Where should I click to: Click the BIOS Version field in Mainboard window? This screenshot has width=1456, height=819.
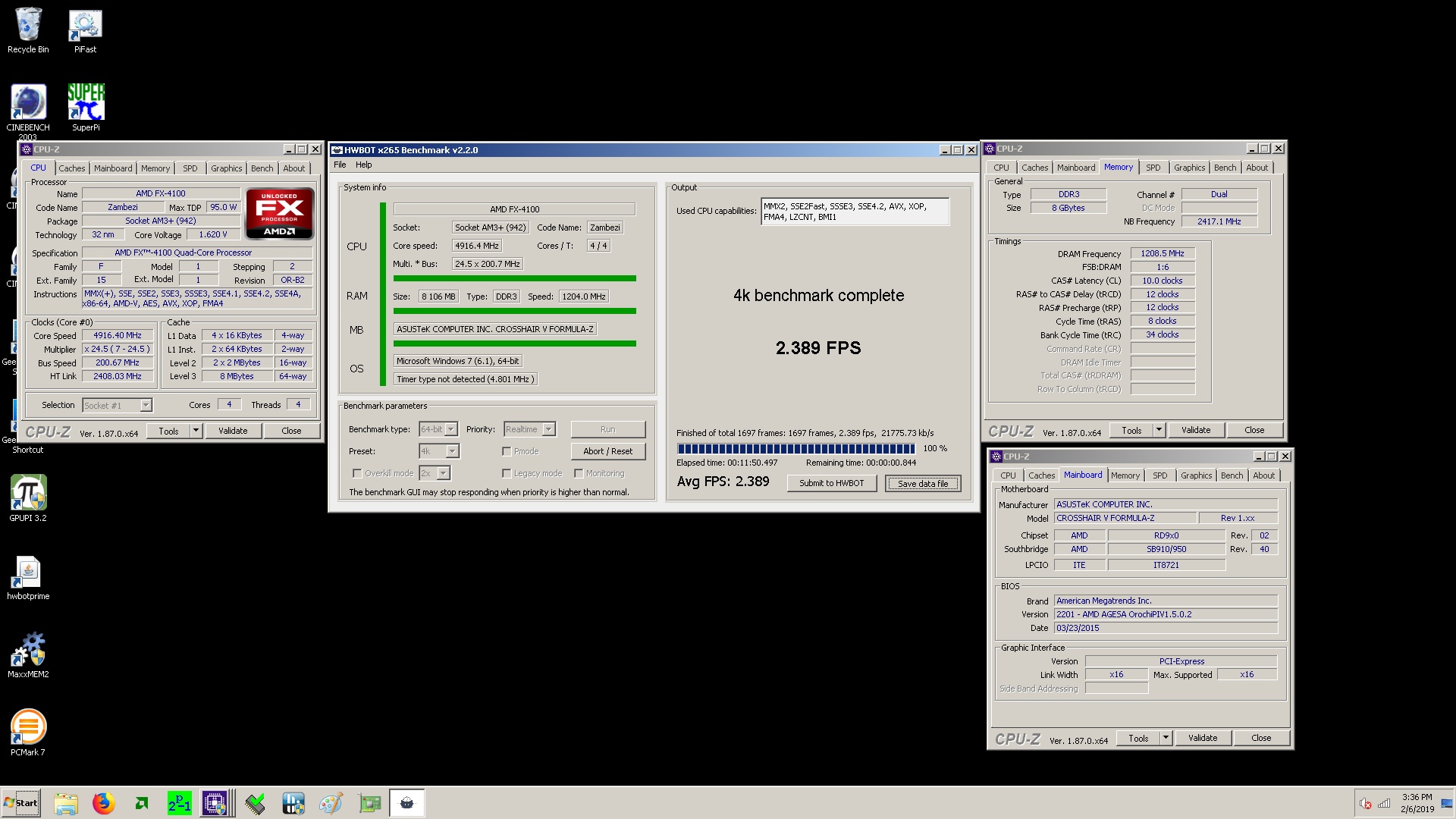tap(1166, 614)
